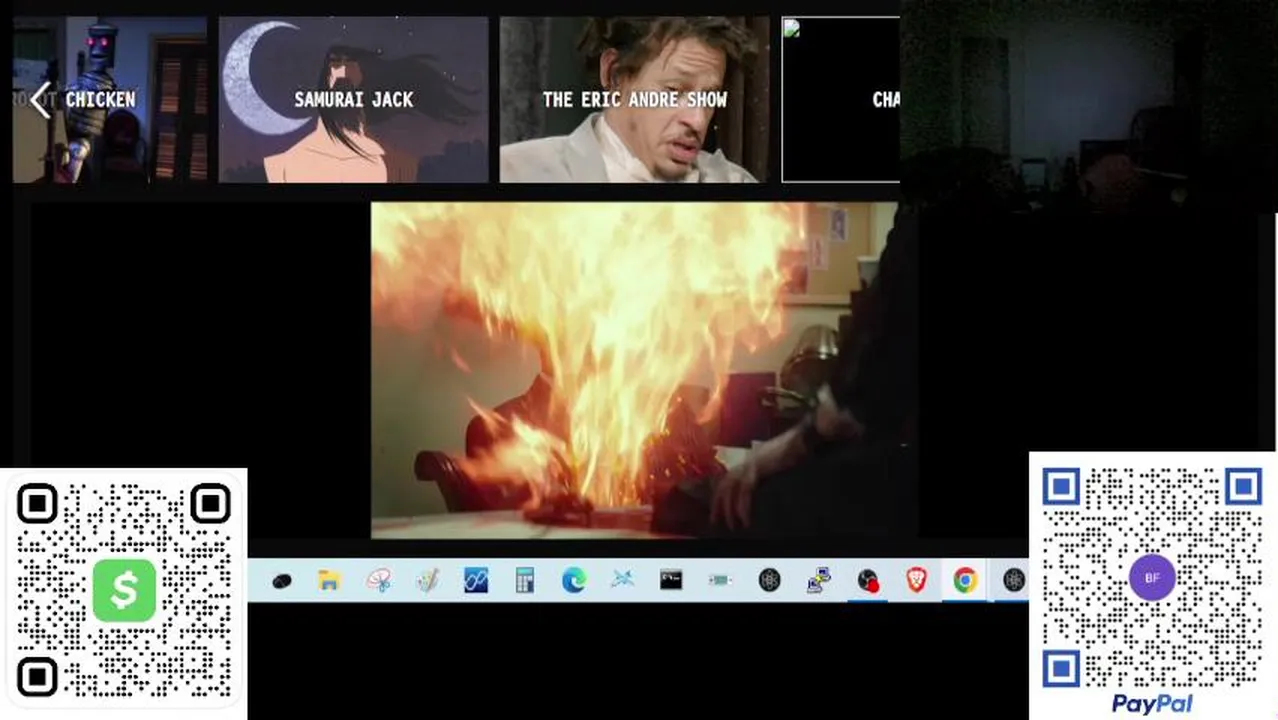
Task: Launch the Calculator from the taskbar
Action: pos(525,581)
